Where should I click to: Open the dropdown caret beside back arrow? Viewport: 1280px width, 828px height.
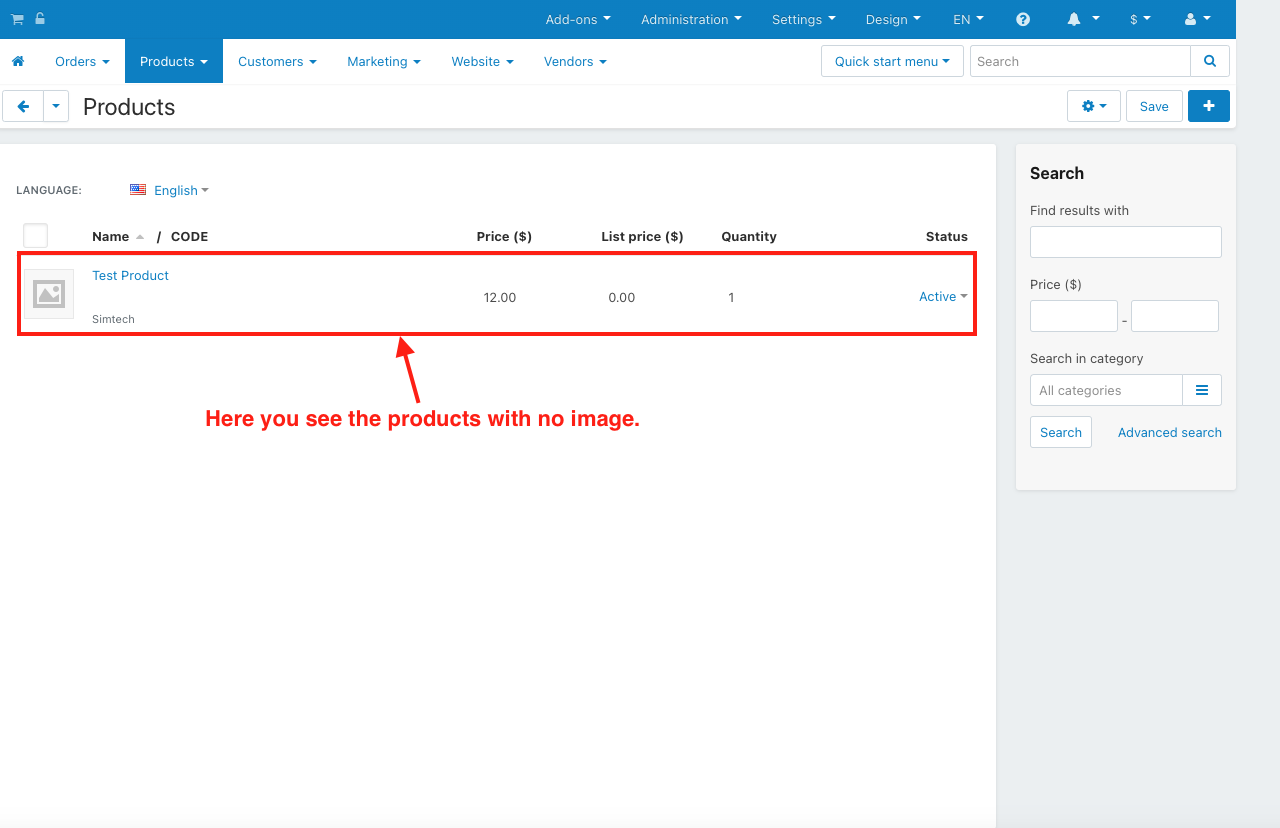[x=56, y=106]
